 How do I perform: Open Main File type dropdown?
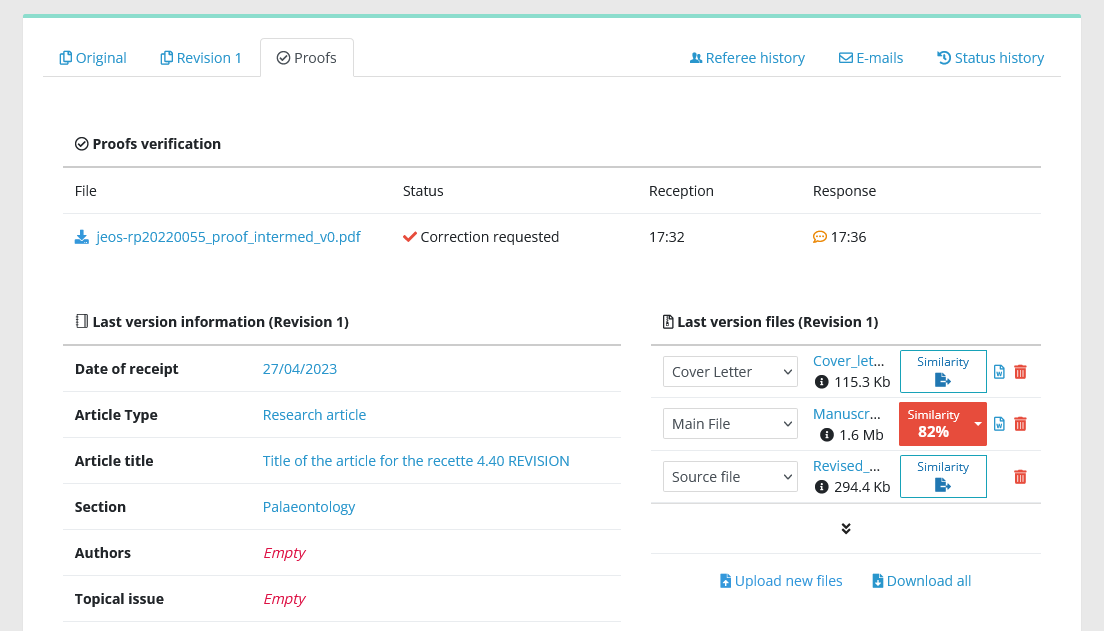pyautogui.click(x=730, y=424)
